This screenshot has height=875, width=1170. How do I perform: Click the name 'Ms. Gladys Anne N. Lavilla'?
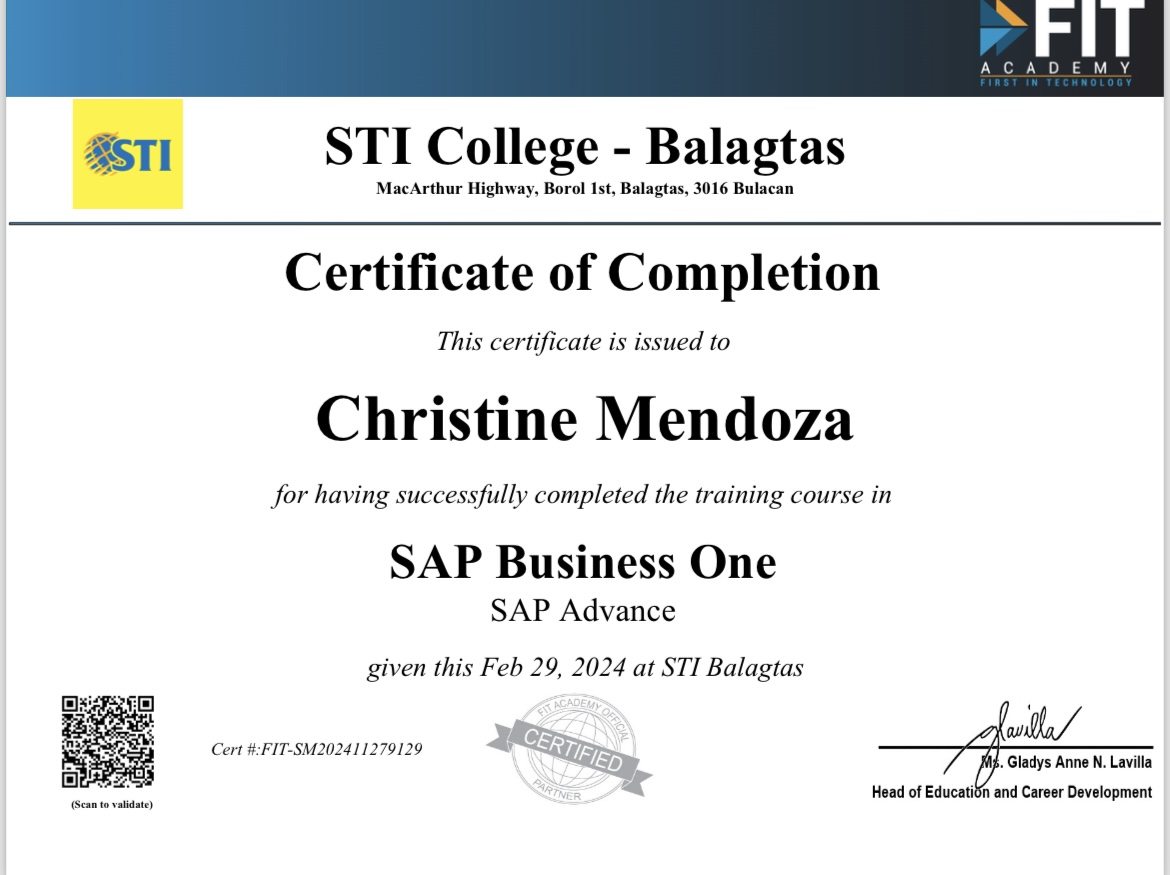coord(1066,762)
